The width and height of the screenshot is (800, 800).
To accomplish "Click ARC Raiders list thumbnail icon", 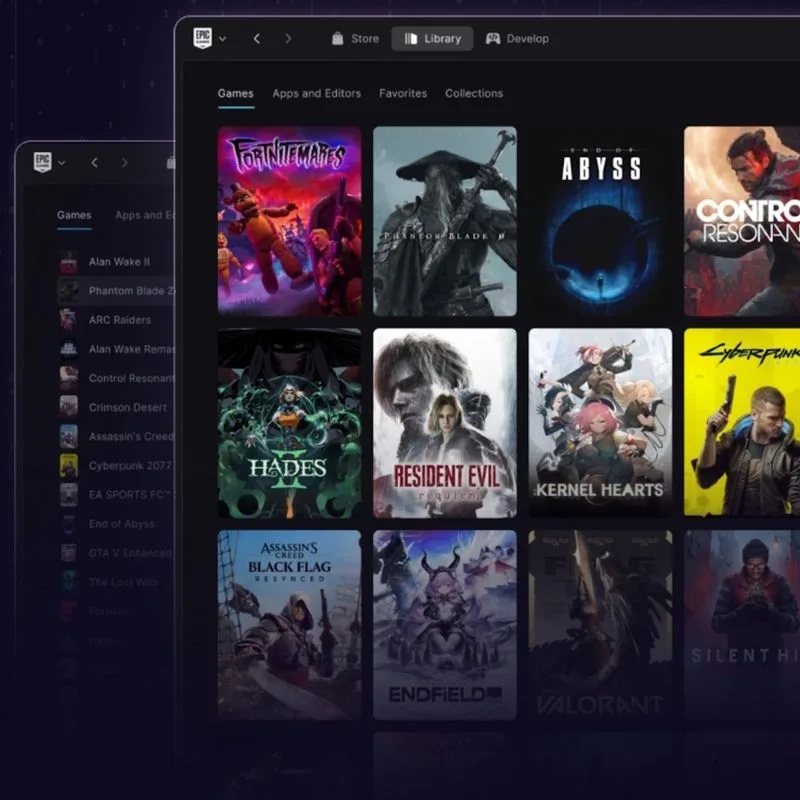I will 69,320.
